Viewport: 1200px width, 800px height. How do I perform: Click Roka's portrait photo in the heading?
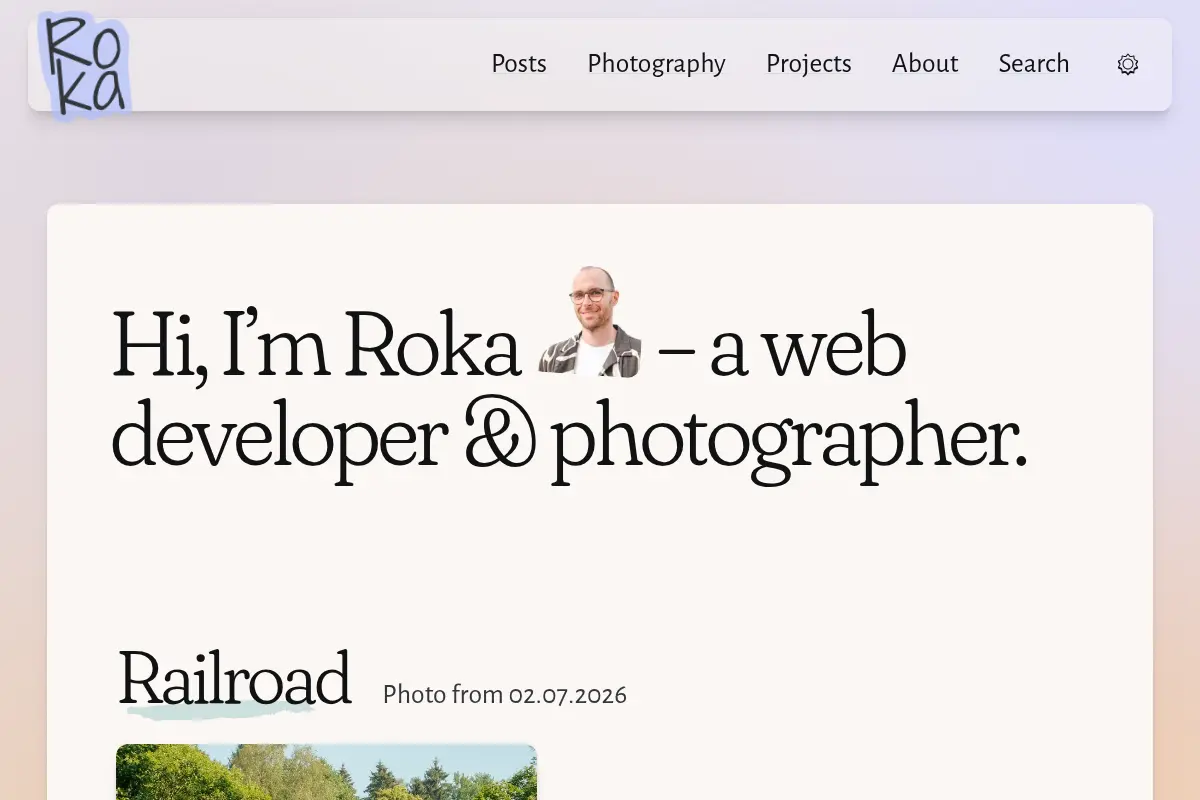(x=590, y=322)
